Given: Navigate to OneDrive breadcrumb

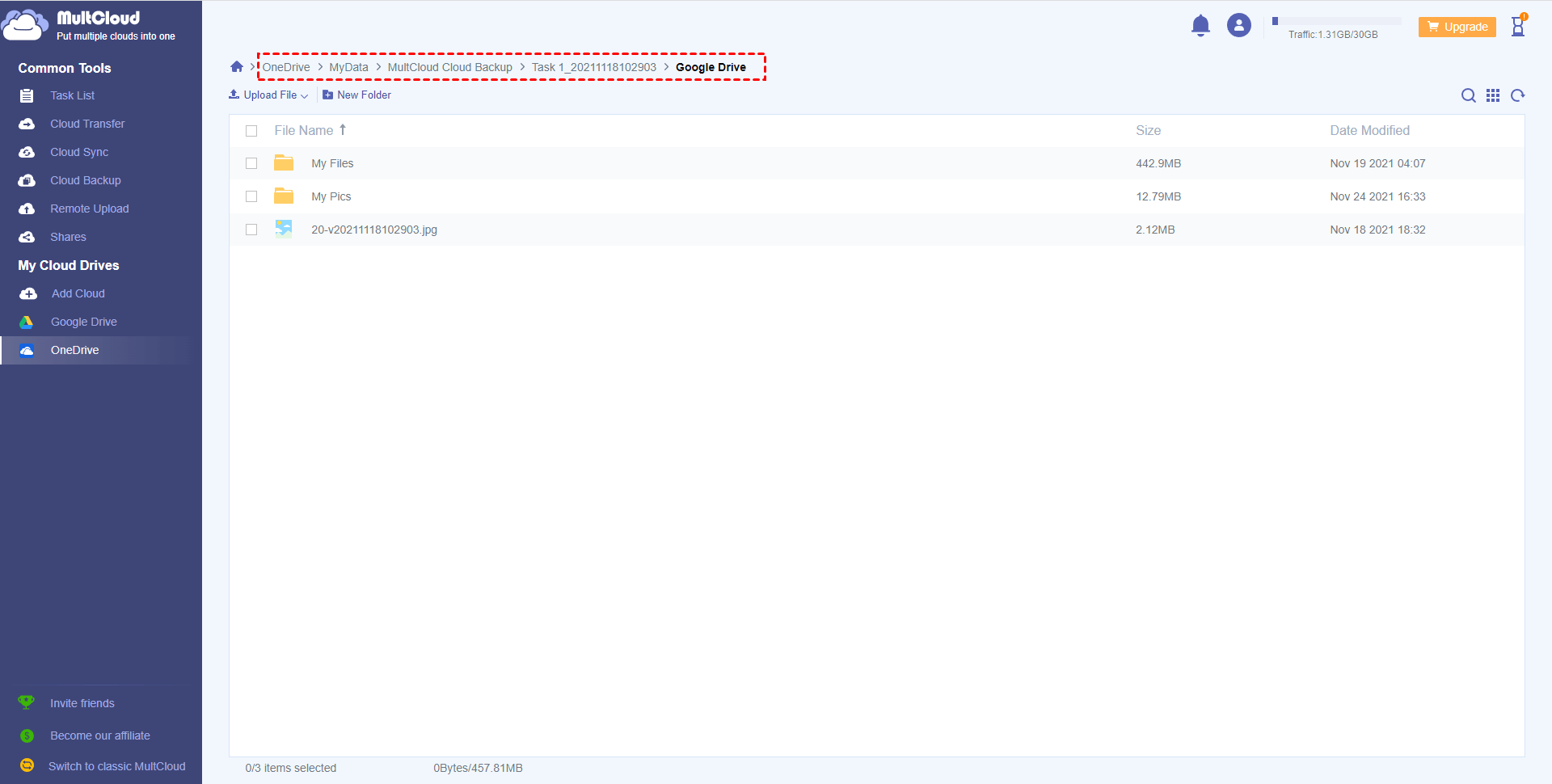Looking at the screenshot, I should (286, 67).
